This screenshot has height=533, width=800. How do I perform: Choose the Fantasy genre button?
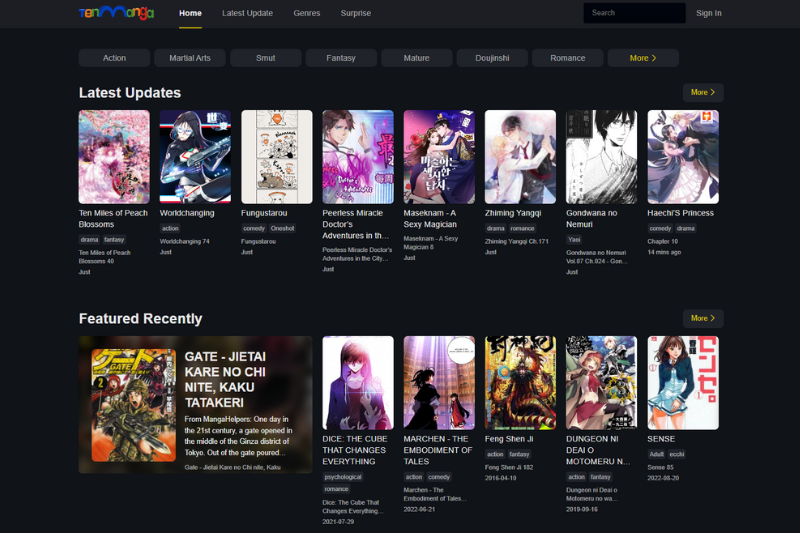tap(341, 58)
